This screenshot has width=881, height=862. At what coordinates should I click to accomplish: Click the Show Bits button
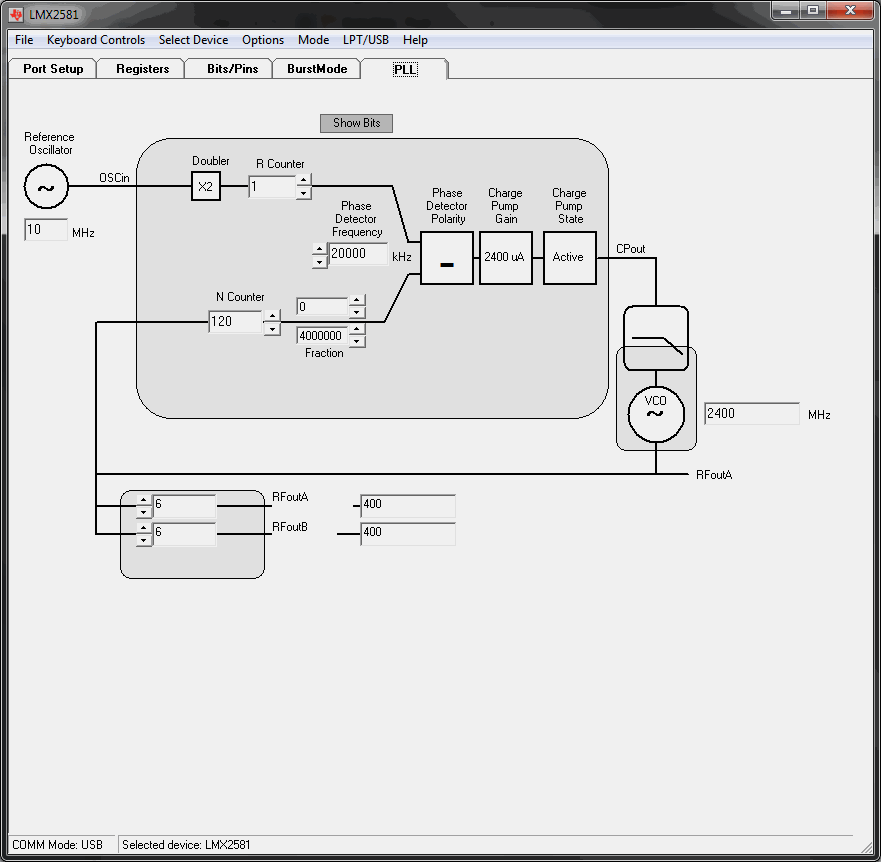356,123
